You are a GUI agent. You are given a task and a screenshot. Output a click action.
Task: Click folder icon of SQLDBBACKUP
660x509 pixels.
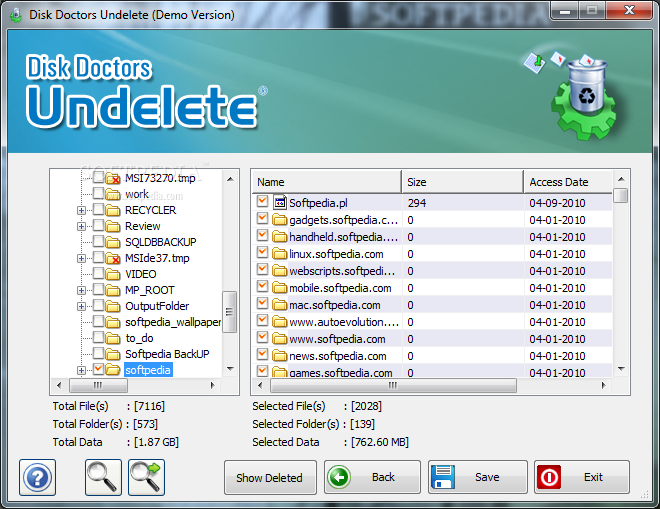coord(113,242)
